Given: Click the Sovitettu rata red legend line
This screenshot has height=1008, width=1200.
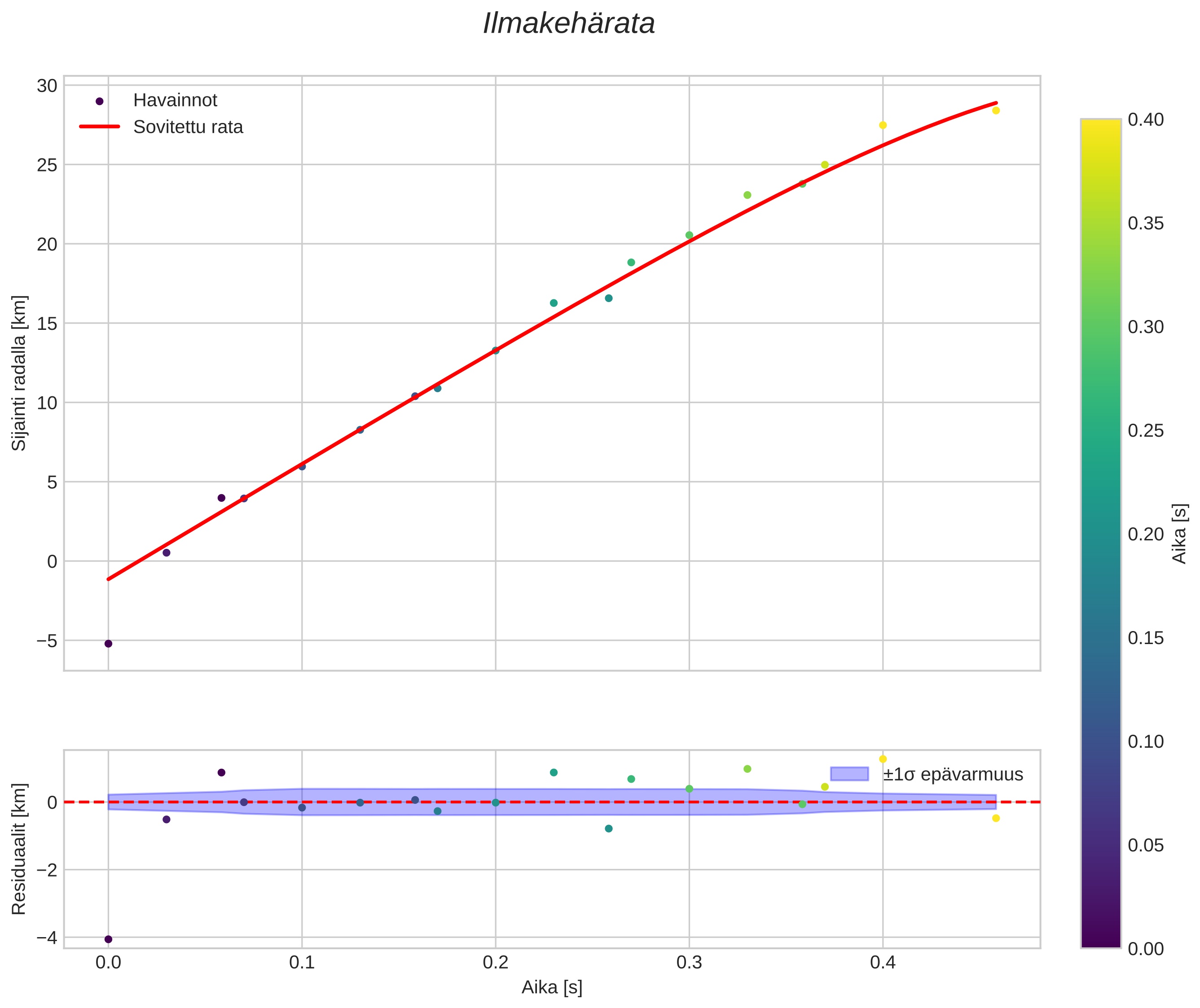Looking at the screenshot, I should pos(100,127).
